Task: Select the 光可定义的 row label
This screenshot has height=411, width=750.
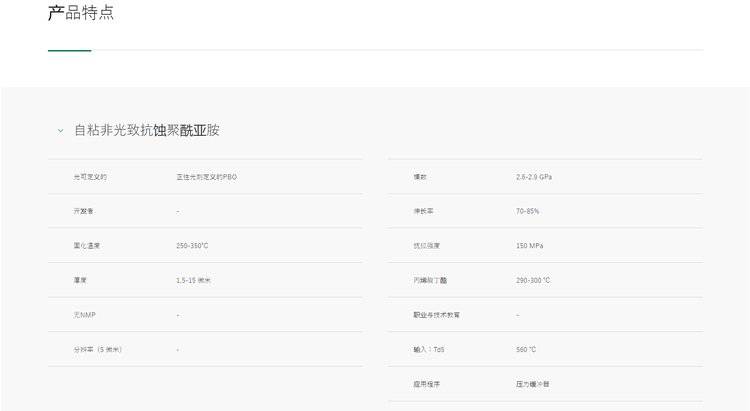Action: pyautogui.click(x=90, y=177)
